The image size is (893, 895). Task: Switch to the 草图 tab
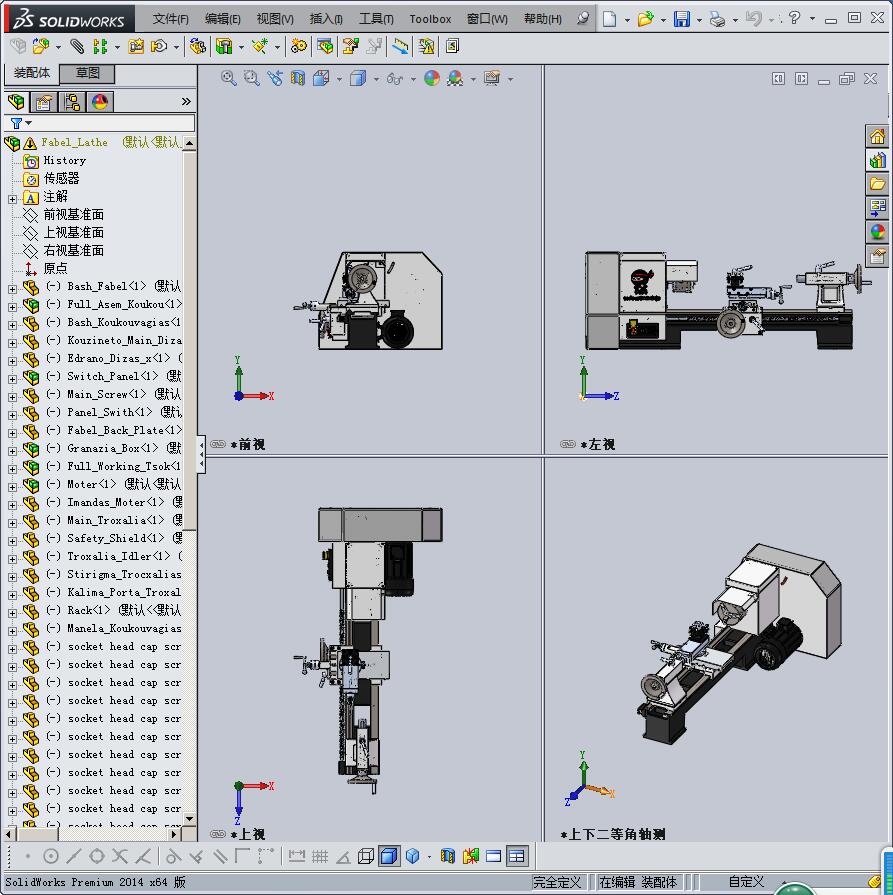point(88,73)
